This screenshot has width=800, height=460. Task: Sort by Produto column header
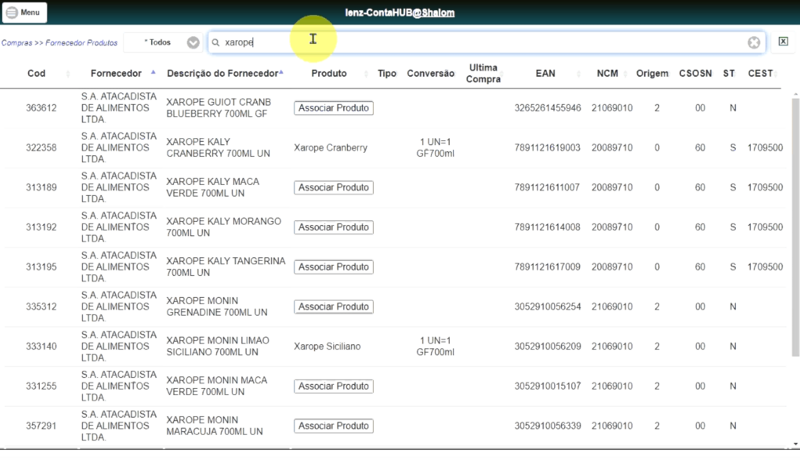(329, 73)
